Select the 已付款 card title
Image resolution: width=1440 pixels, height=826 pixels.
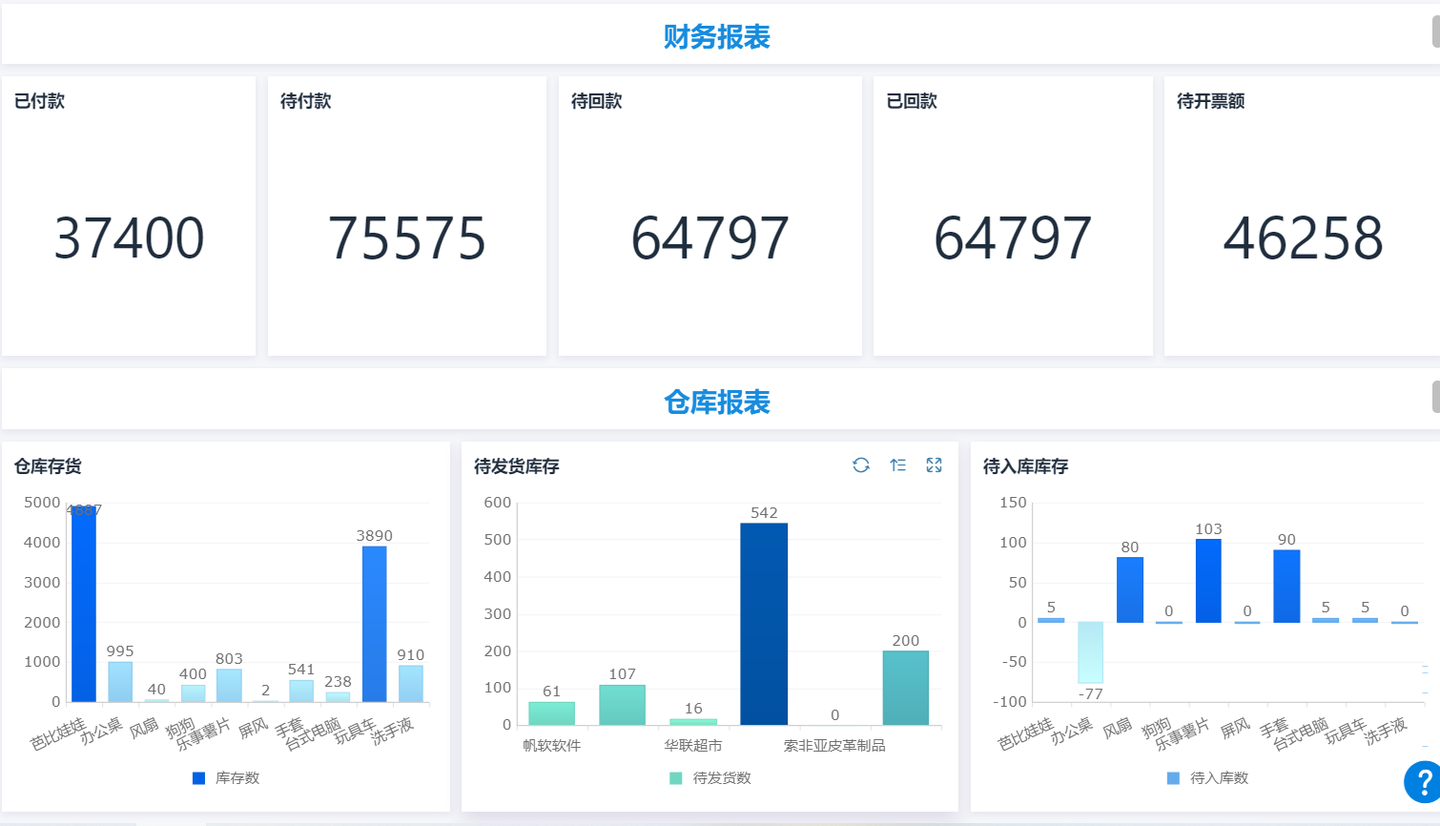(39, 101)
